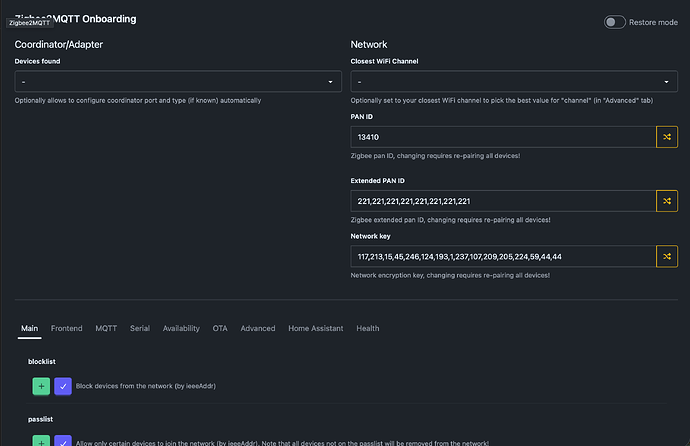690x446 pixels.
Task: Generate a random Network key
Action: 667,256
